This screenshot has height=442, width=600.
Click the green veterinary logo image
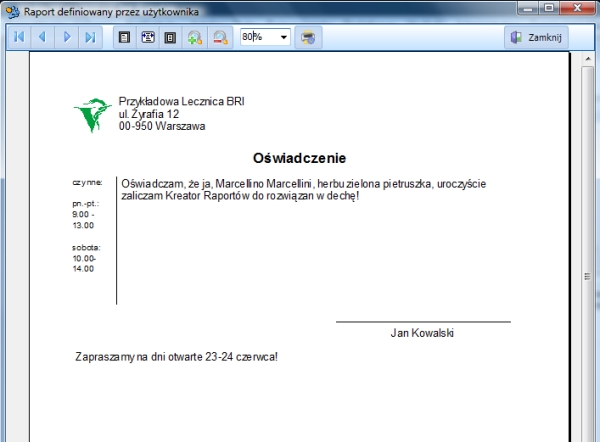click(93, 114)
